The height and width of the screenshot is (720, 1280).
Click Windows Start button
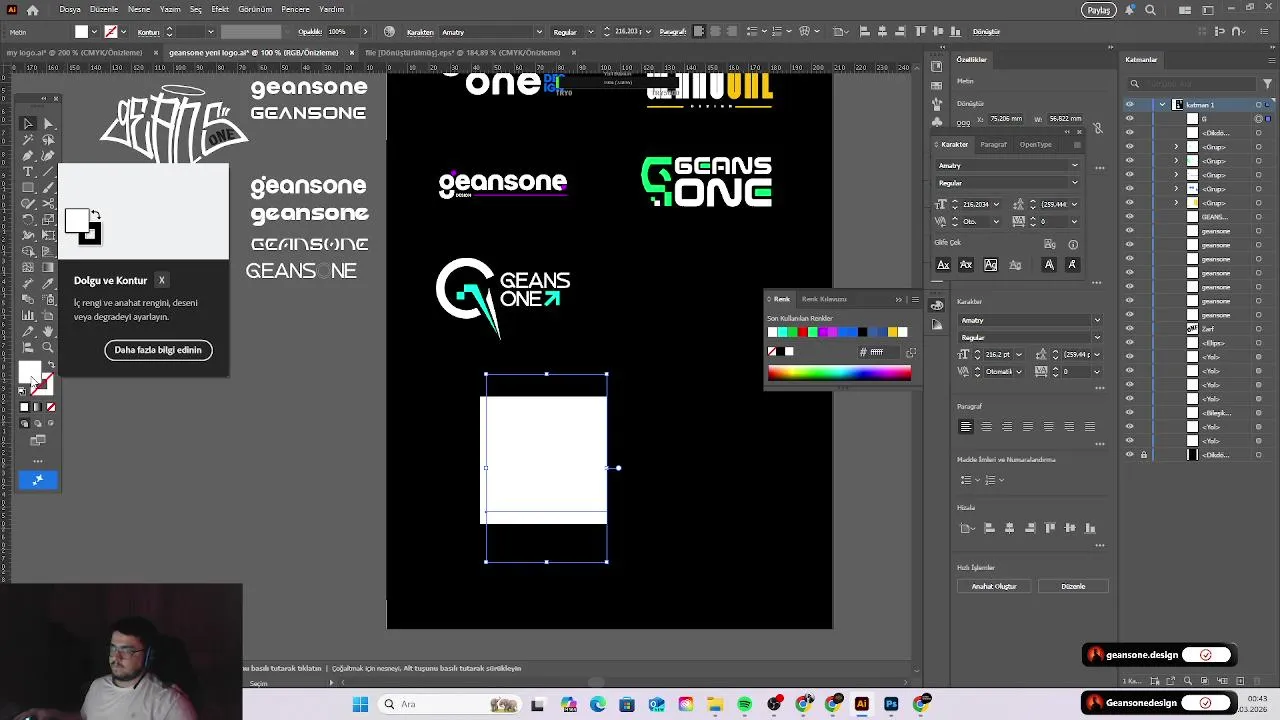pos(360,705)
